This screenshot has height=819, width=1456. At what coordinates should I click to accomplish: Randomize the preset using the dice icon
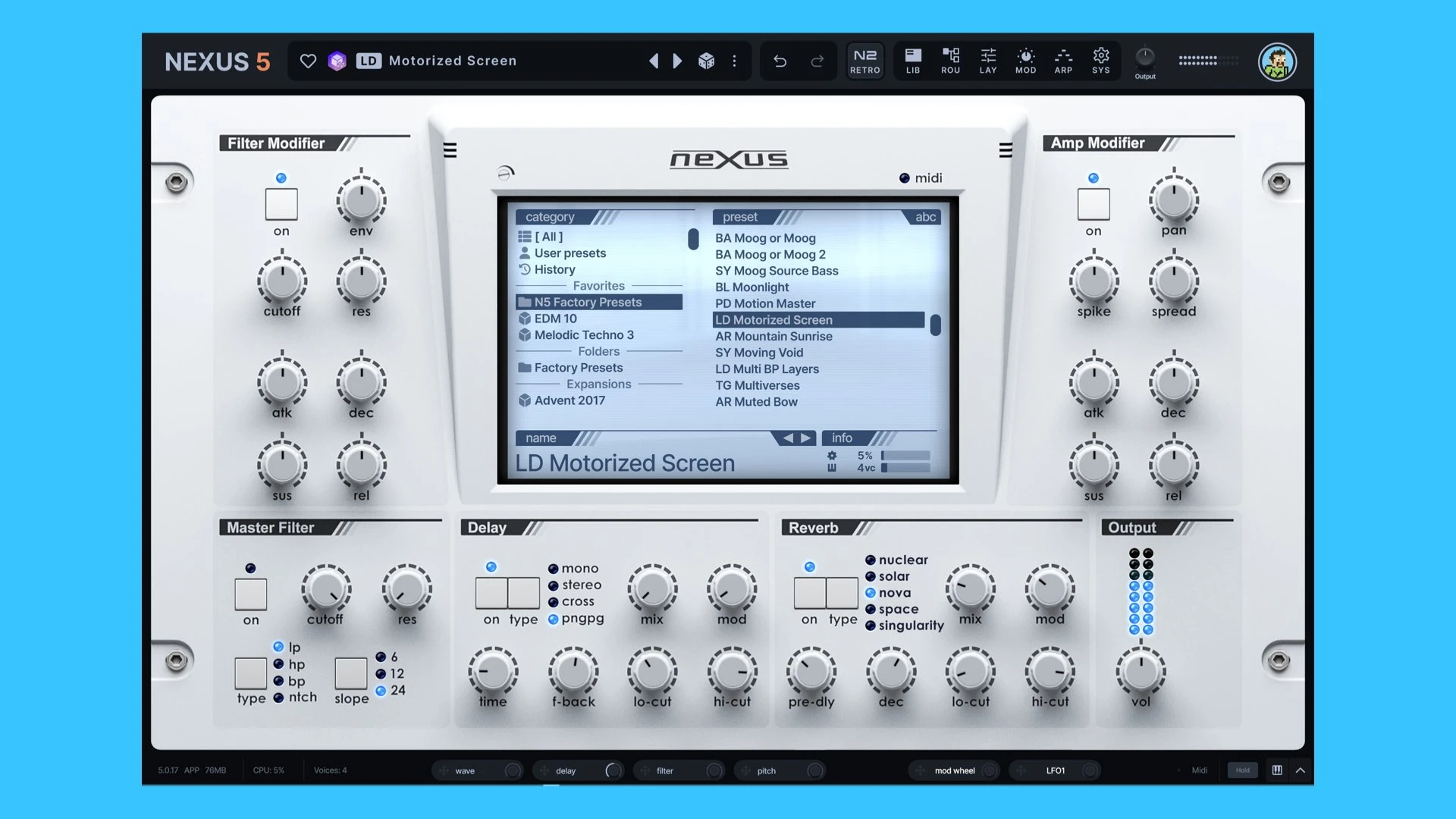(x=707, y=61)
